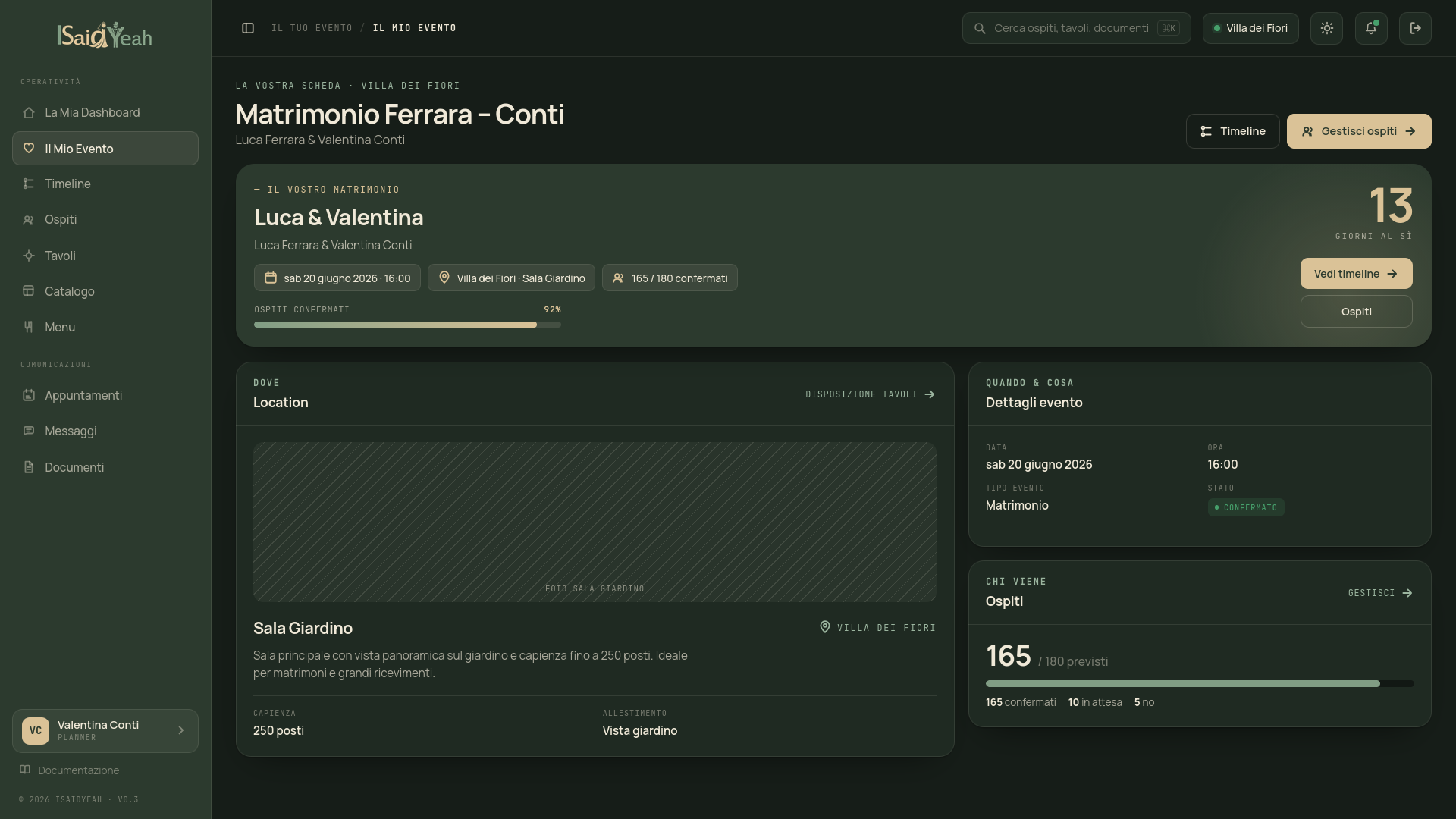1456x819 pixels.
Task: Click the 16:00 time value
Action: 1222,464
